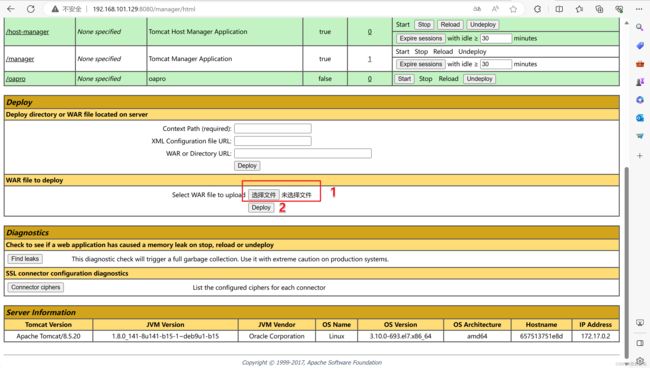Open the sidebar settings gear icon

click(640, 361)
